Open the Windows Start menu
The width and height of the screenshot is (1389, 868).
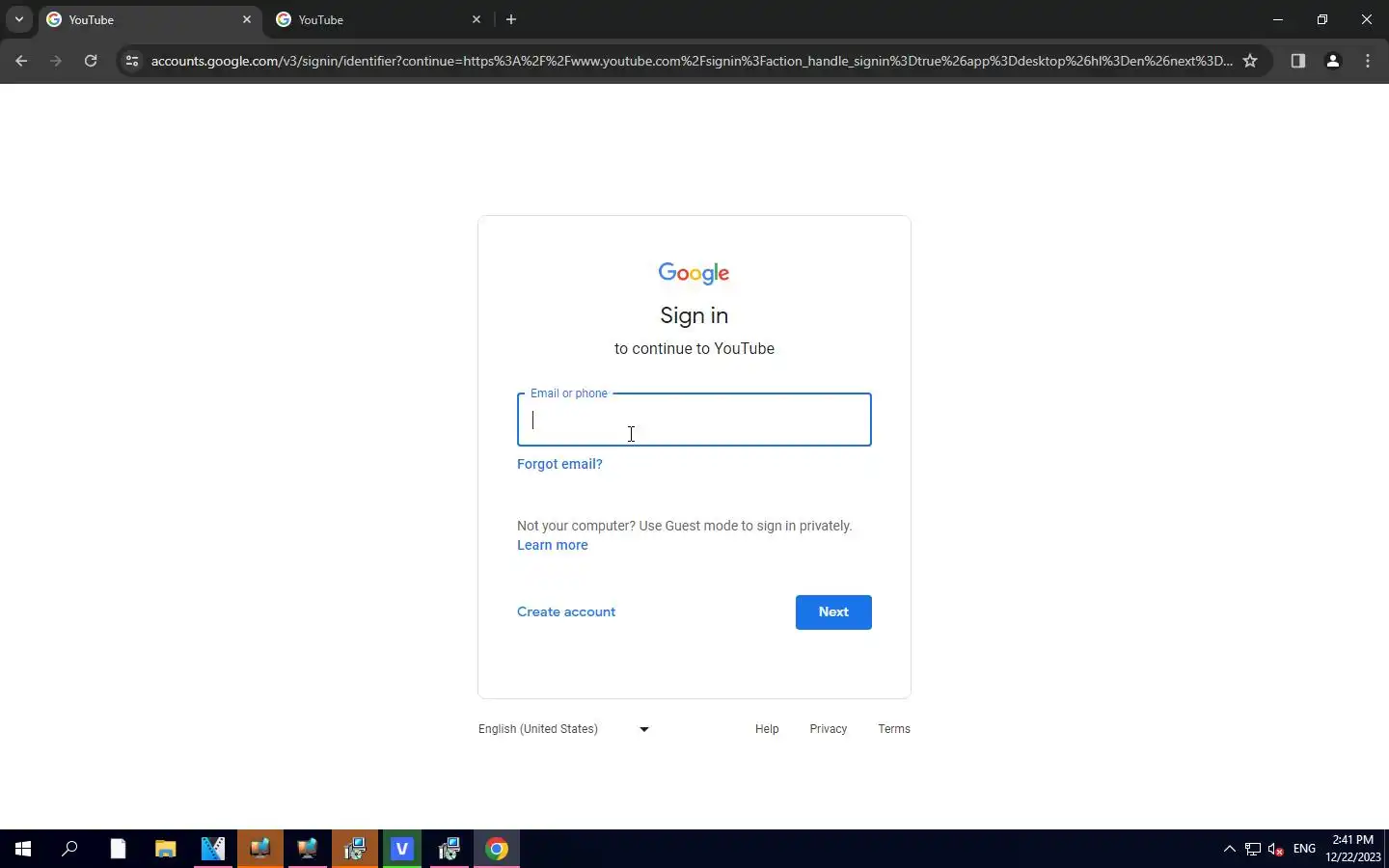[23, 849]
